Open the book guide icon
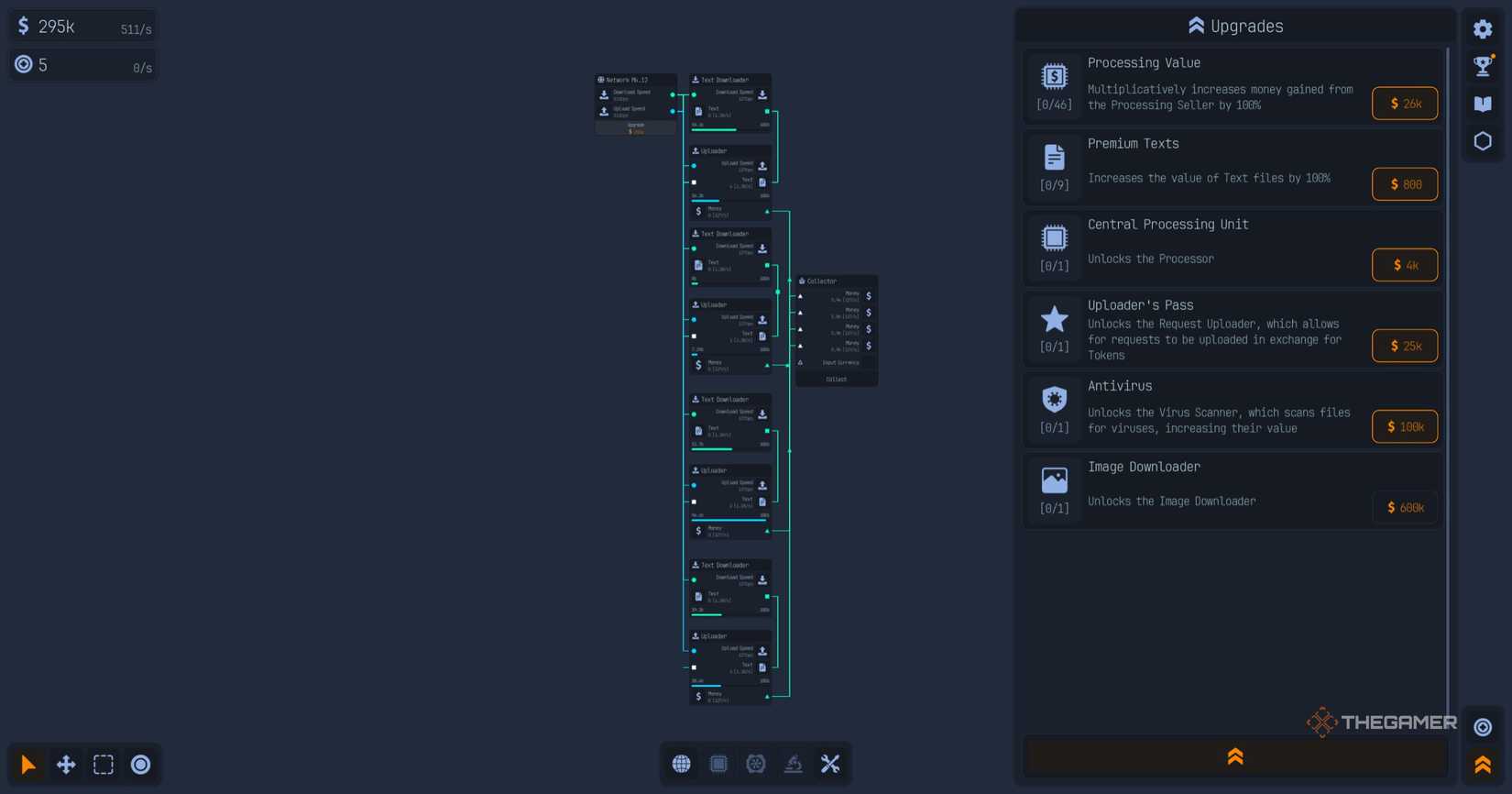1512x794 pixels. (x=1483, y=104)
